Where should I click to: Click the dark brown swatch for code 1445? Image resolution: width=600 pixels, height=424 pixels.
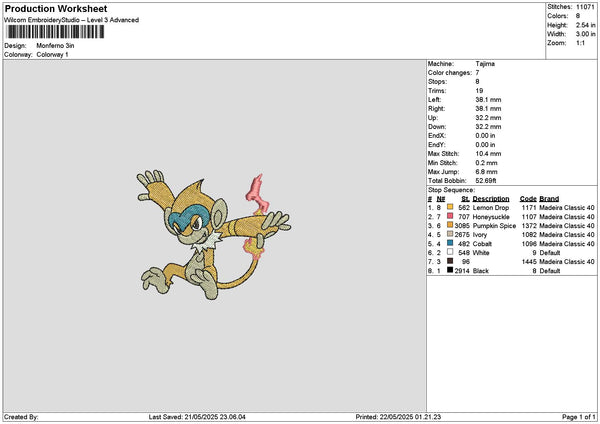click(450, 261)
